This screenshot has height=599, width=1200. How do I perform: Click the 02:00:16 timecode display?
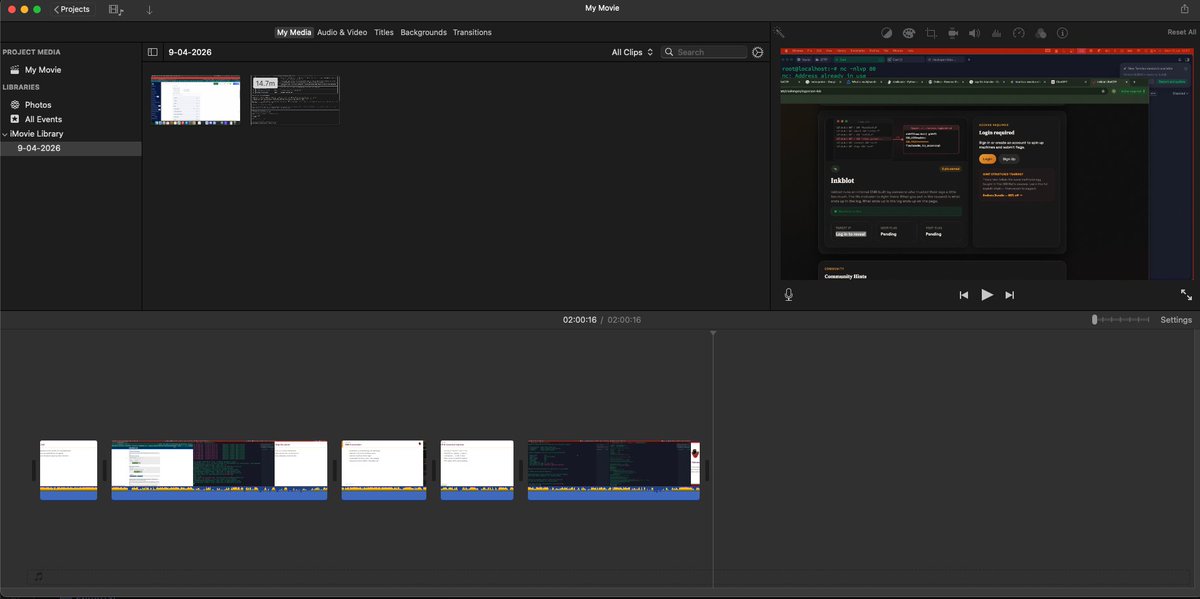coord(580,320)
